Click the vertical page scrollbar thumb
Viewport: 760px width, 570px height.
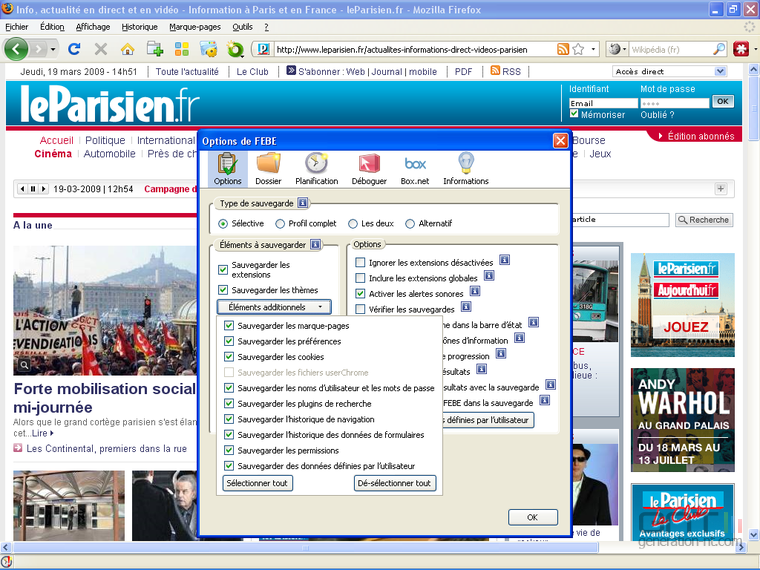[x=754, y=108]
